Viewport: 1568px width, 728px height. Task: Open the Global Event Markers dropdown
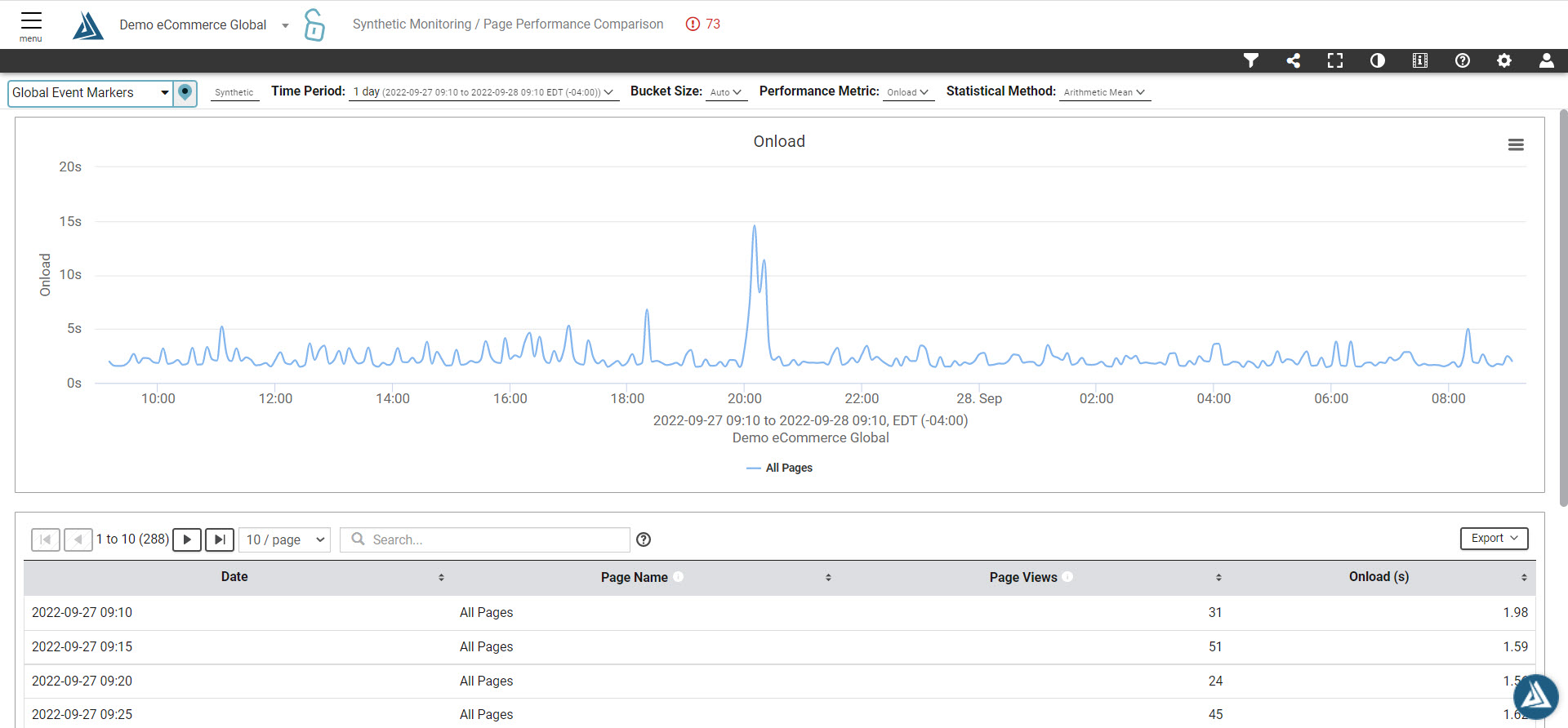click(91, 93)
